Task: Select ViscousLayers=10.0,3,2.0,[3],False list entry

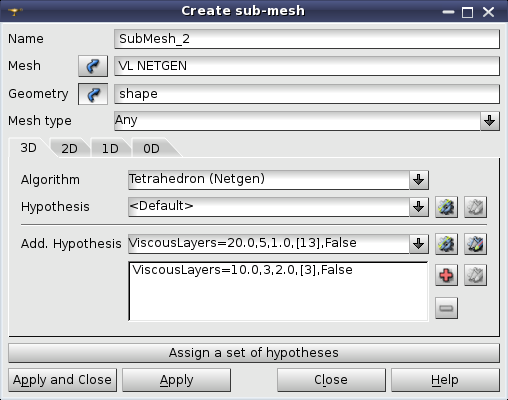Action: [x=242, y=270]
